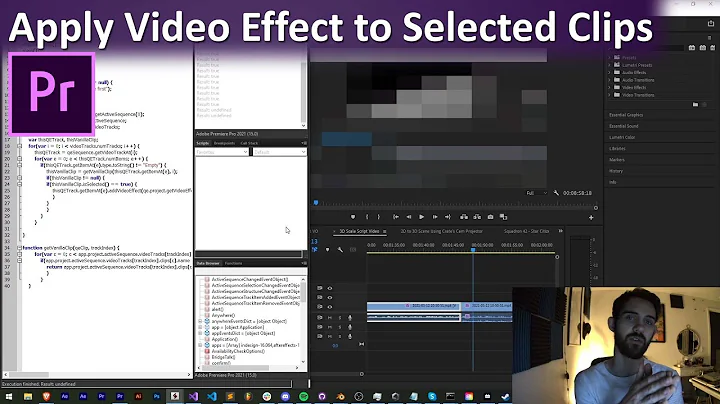Step forward one frame
Viewport: 720px width, 404px height.
click(435, 217)
